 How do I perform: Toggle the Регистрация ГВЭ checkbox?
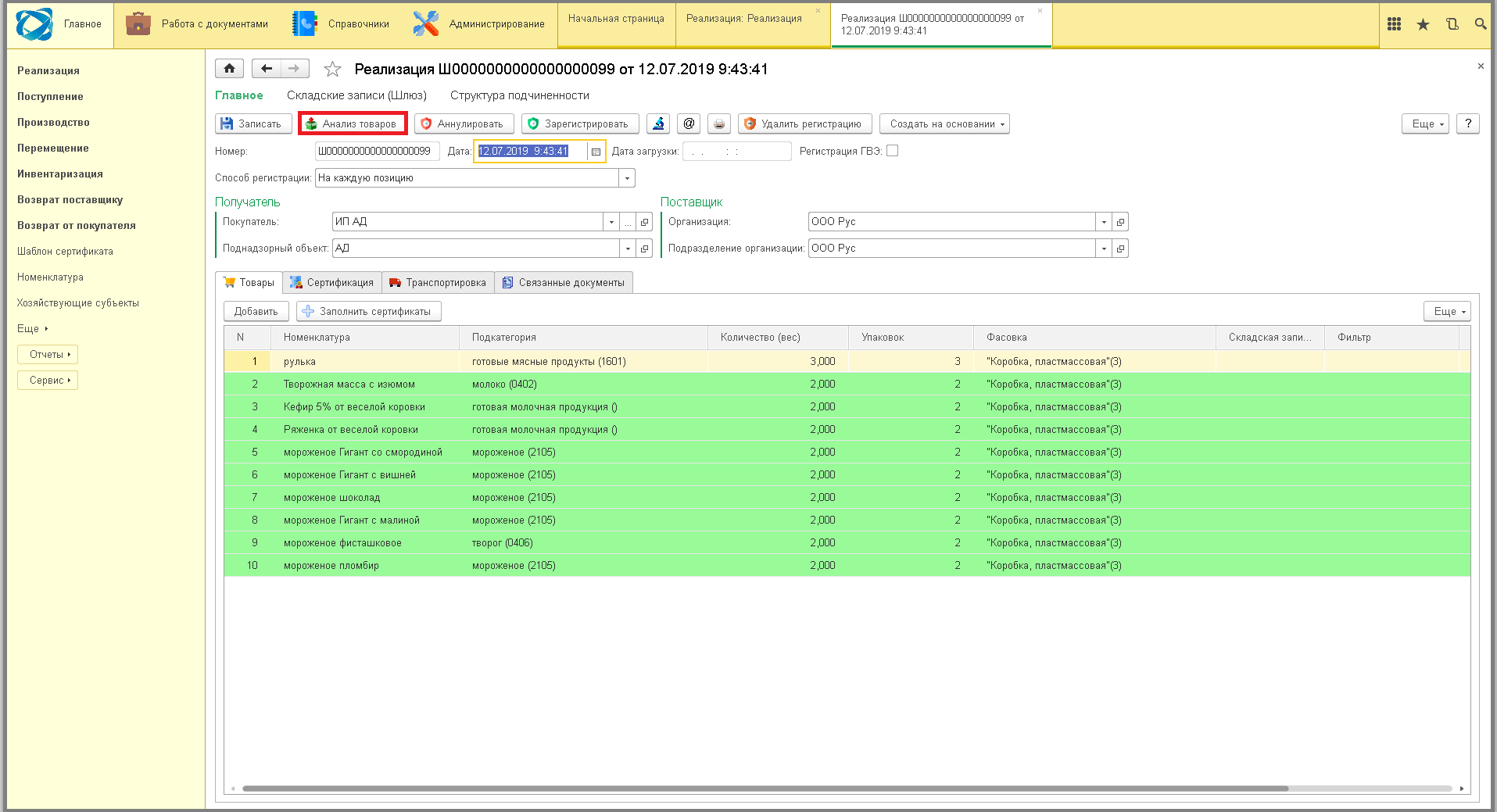[x=892, y=151]
